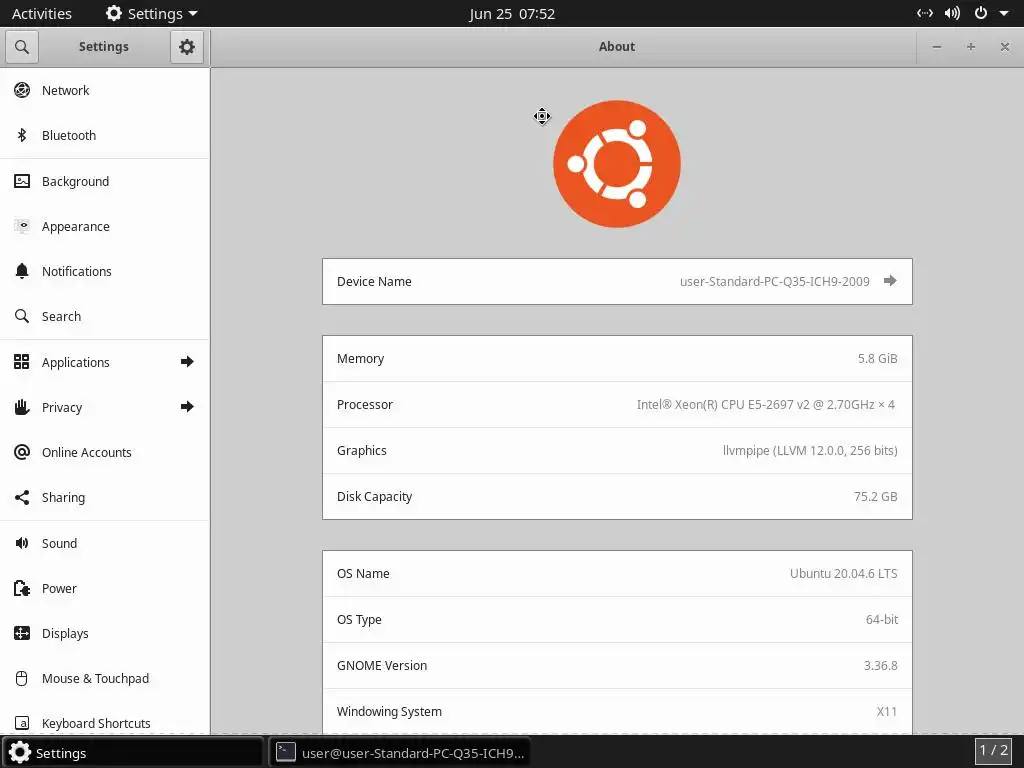1024x768 pixels.
Task: Click the top bar network connection icon
Action: point(925,13)
